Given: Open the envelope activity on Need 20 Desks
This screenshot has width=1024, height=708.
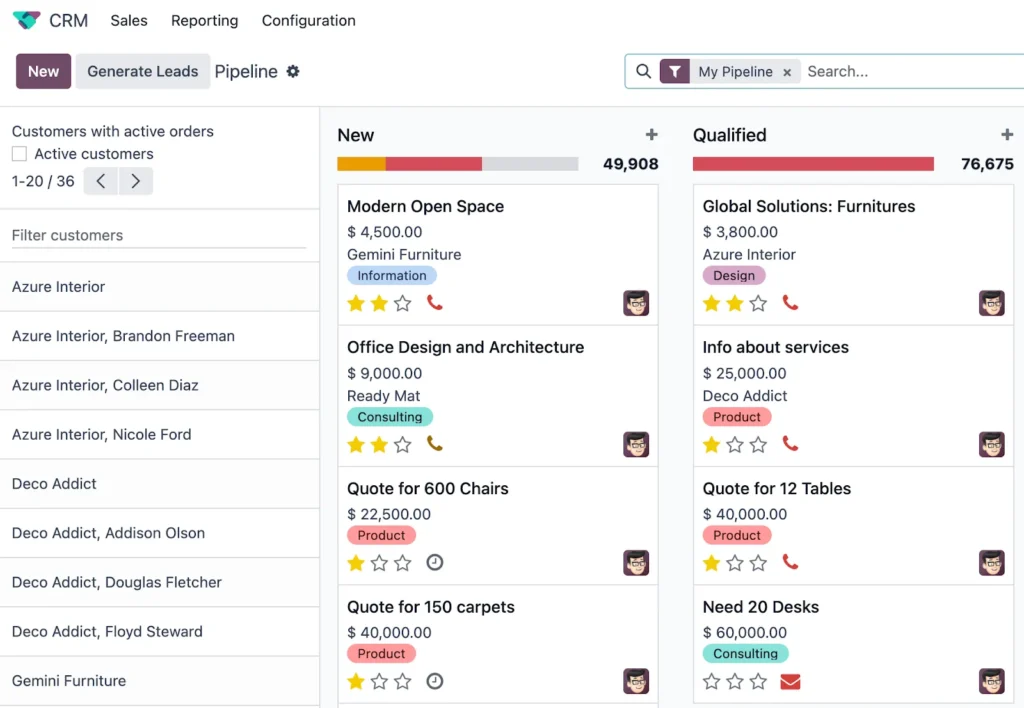Looking at the screenshot, I should 791,681.
